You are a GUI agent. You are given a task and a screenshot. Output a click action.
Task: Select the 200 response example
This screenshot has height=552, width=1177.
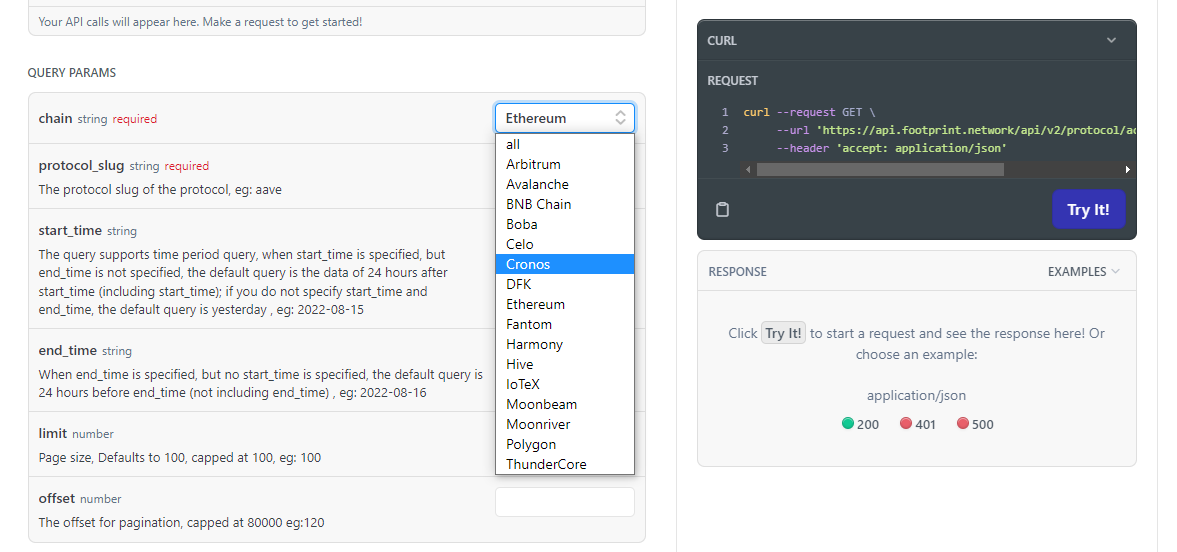tap(860, 424)
